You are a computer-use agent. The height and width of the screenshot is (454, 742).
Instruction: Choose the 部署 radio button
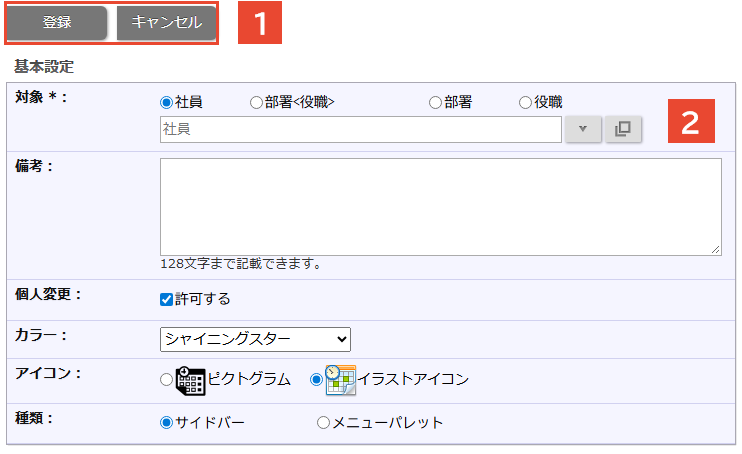pos(435,102)
